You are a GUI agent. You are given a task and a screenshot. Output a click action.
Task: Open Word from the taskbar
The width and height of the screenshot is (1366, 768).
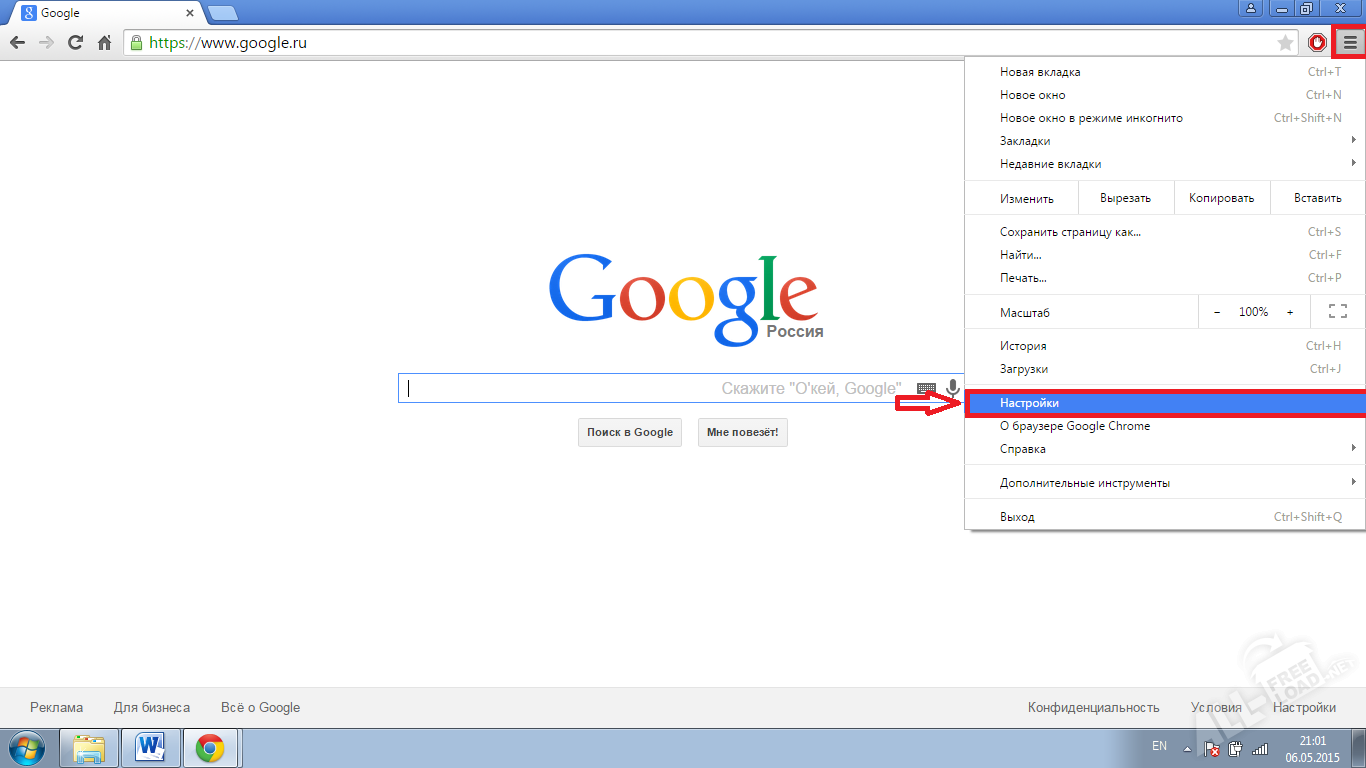(x=151, y=748)
